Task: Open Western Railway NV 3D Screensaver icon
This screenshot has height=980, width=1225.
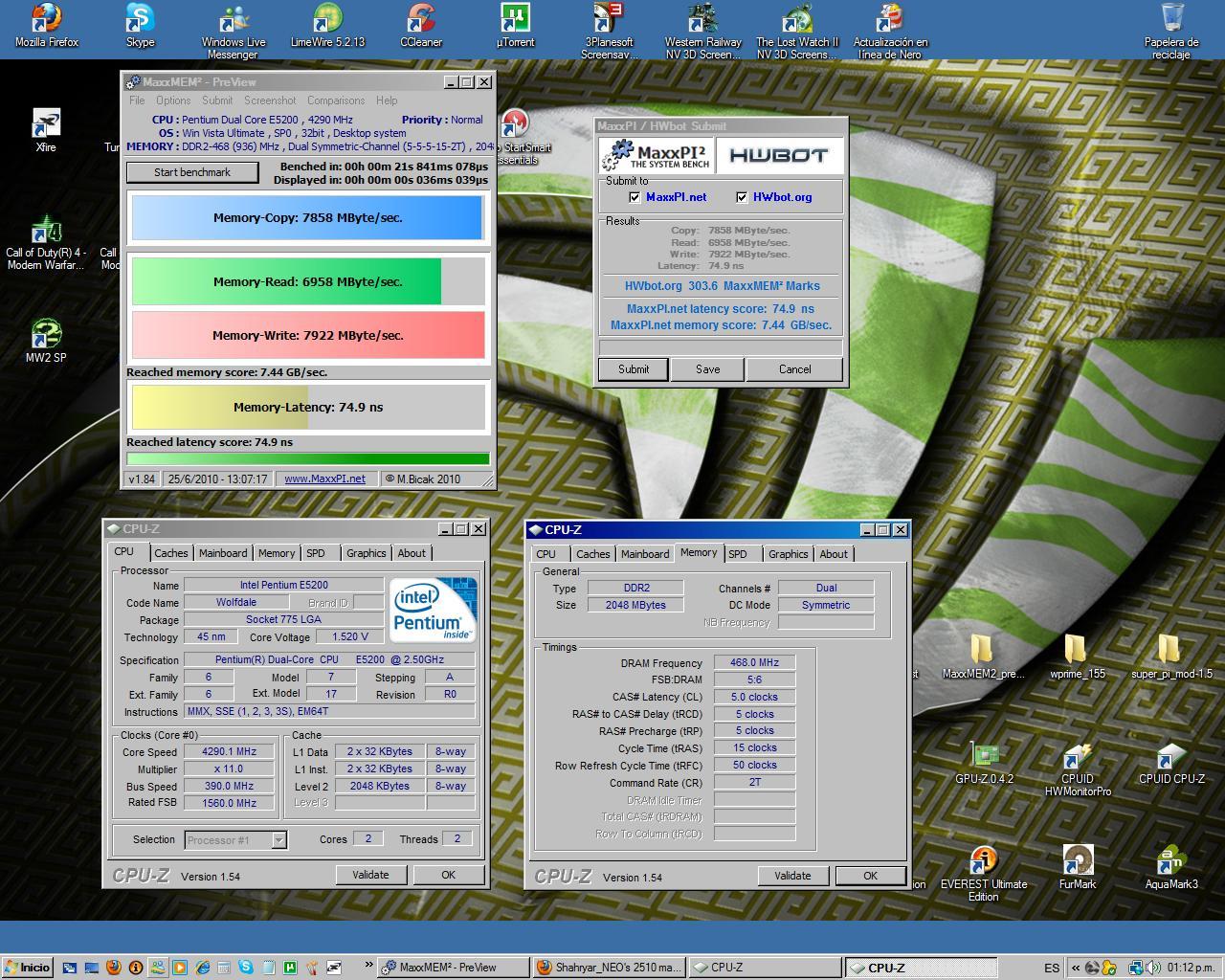Action: (703, 32)
